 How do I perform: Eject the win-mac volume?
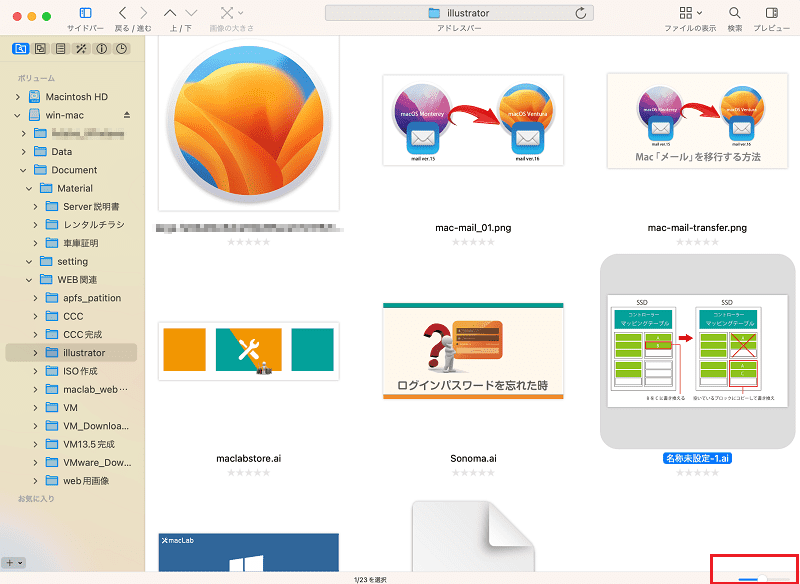[127, 115]
